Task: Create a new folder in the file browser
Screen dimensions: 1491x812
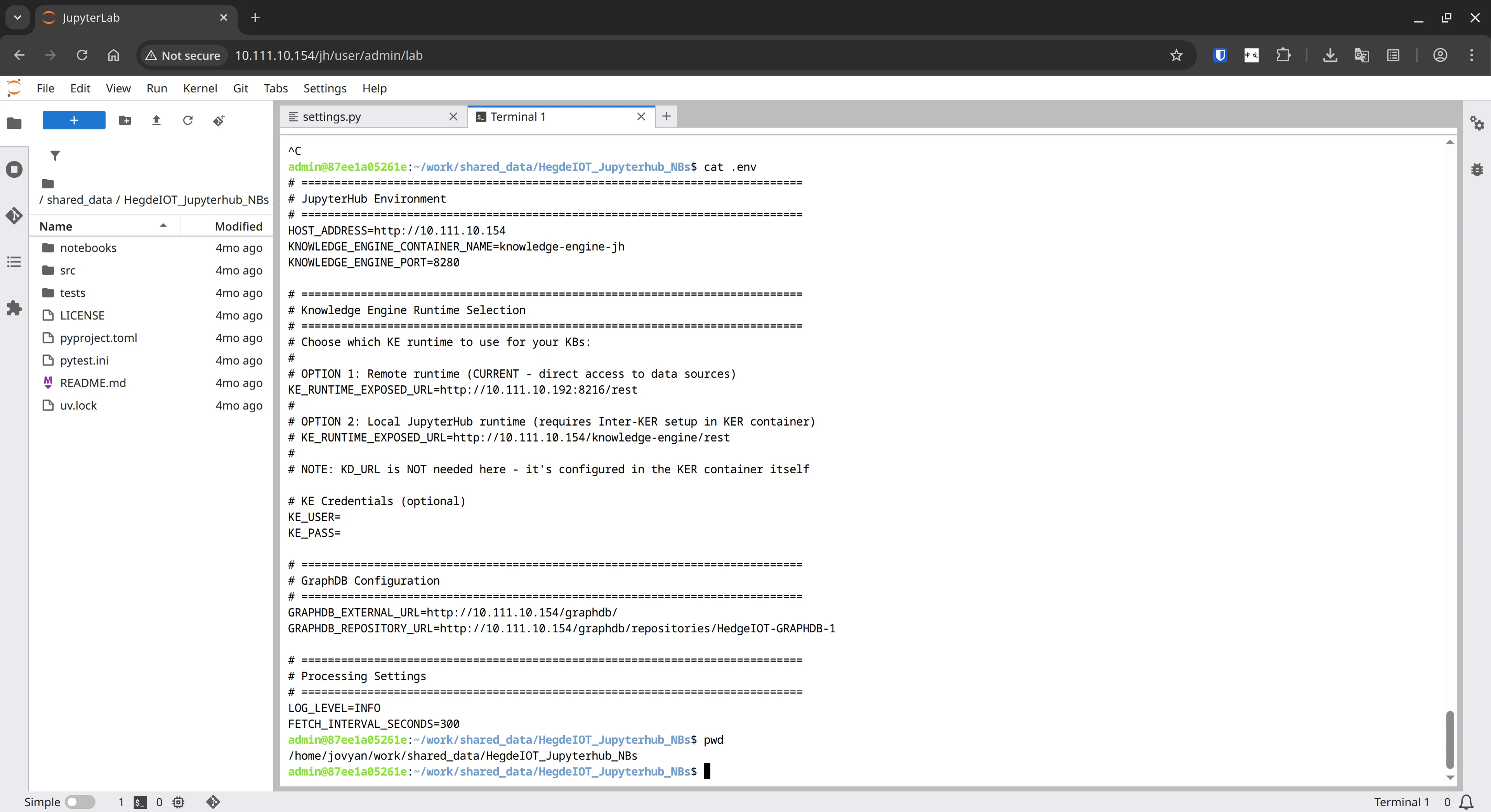Action: point(125,120)
